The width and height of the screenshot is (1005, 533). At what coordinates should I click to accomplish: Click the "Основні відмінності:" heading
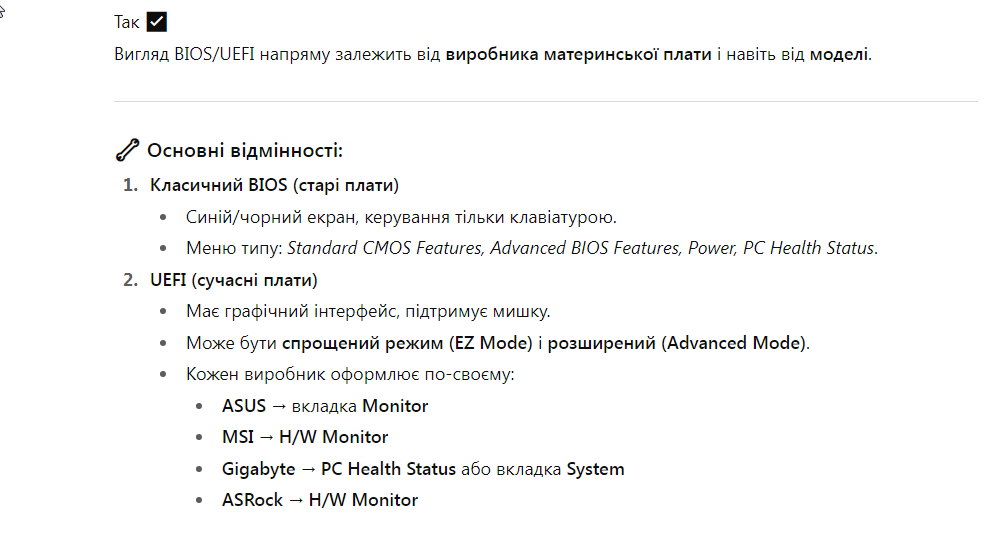pos(245,151)
